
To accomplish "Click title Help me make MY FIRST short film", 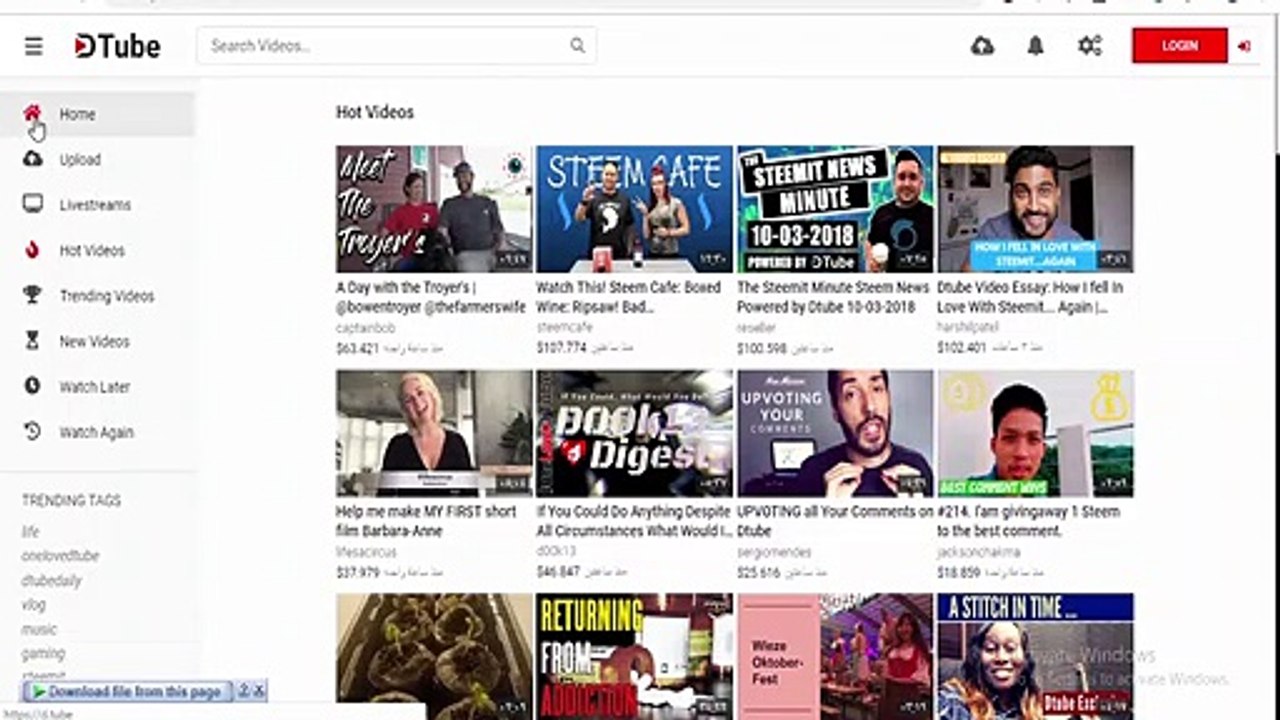I will coord(426,521).
